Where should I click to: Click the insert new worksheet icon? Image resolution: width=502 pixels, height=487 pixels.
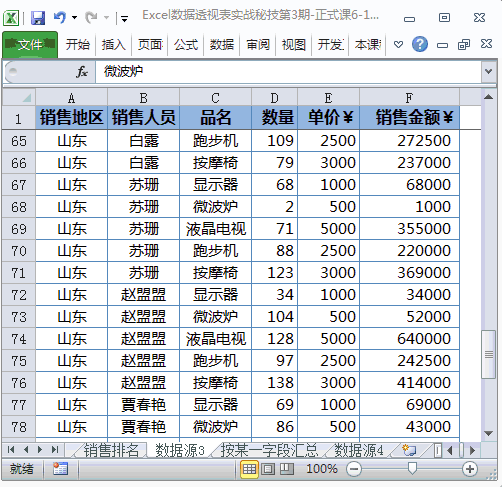click(x=409, y=450)
